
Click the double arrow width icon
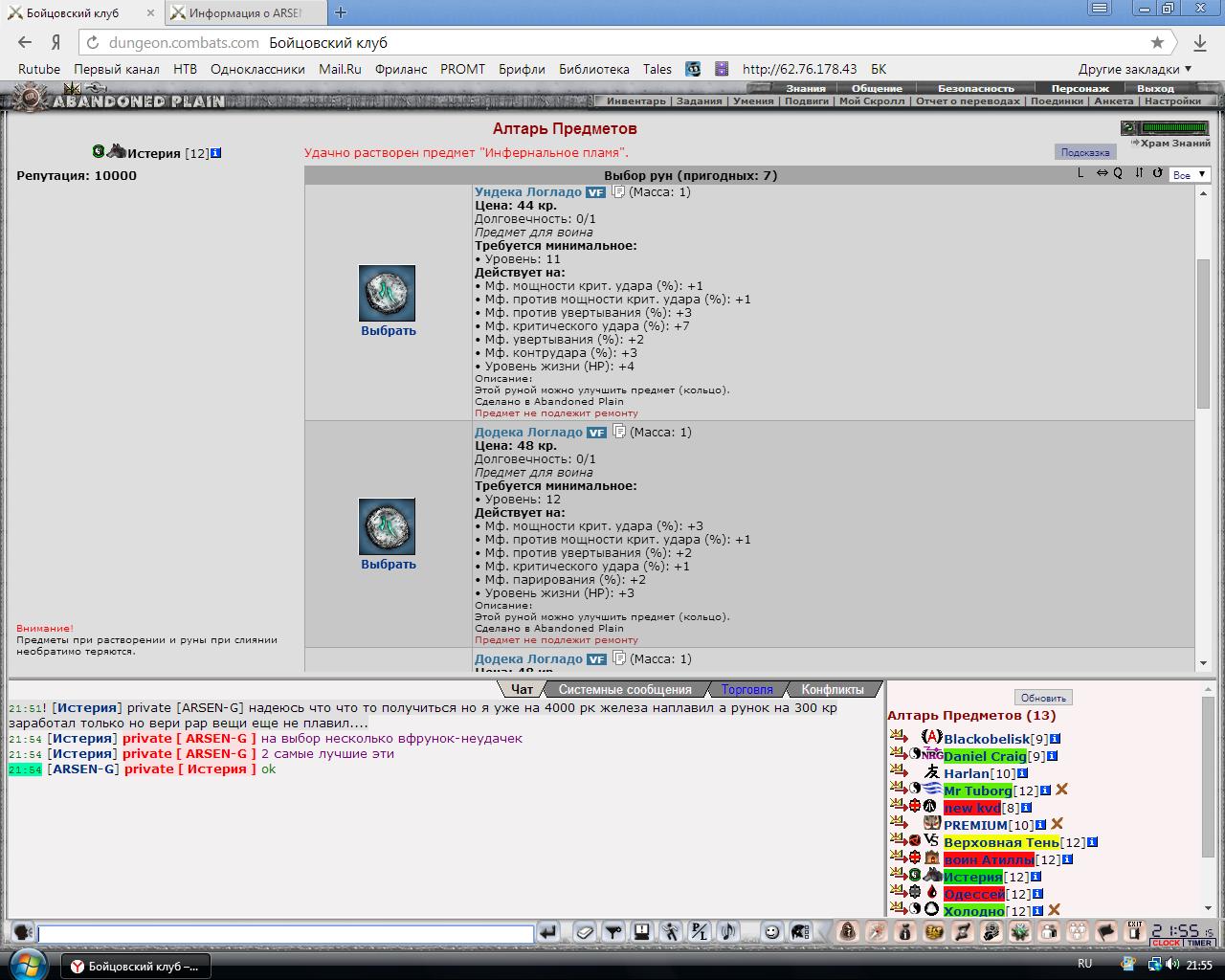pyautogui.click(x=1102, y=173)
